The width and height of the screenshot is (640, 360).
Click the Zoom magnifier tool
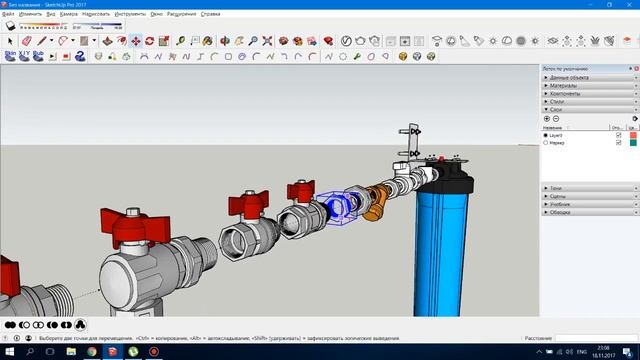(253, 41)
